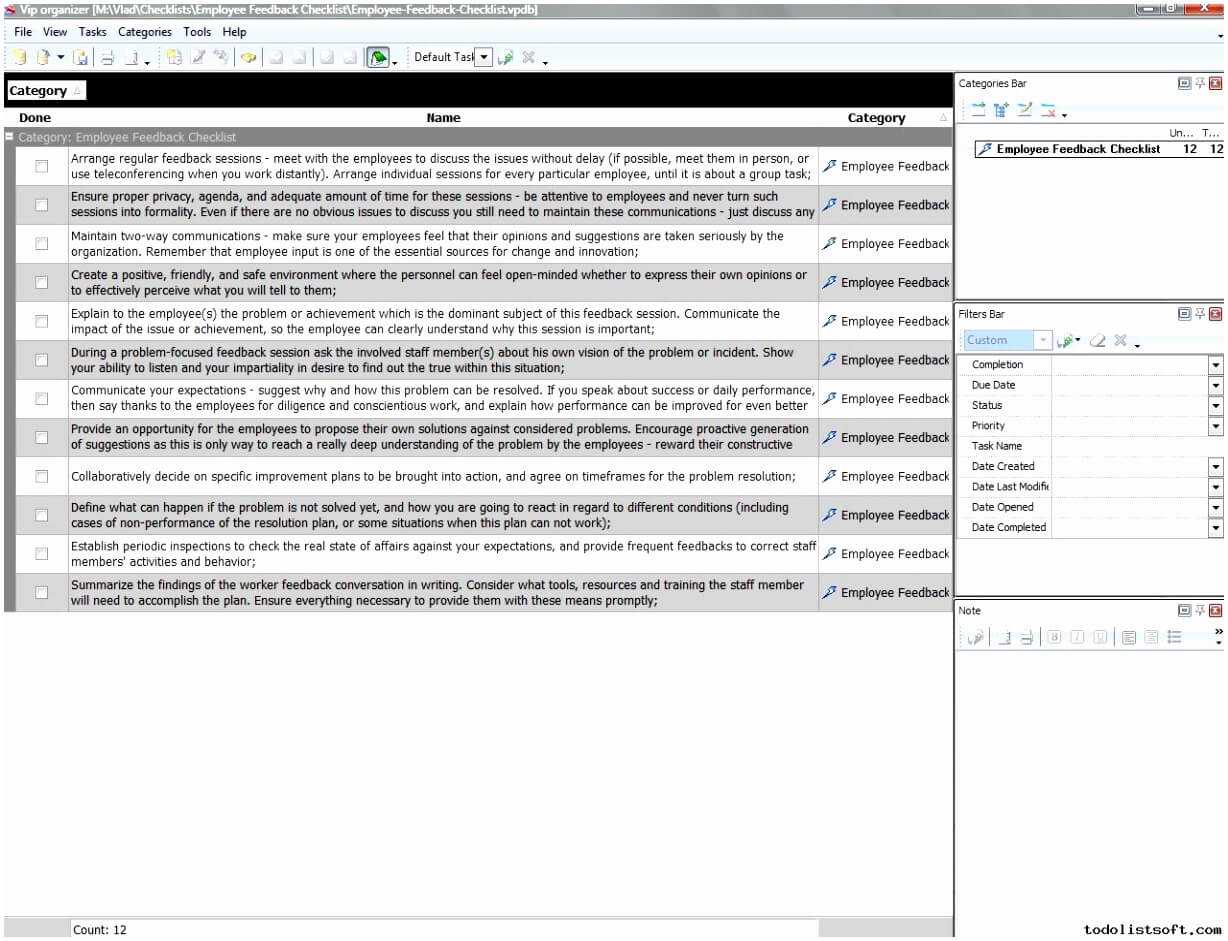Close the Note panel

tap(1215, 610)
